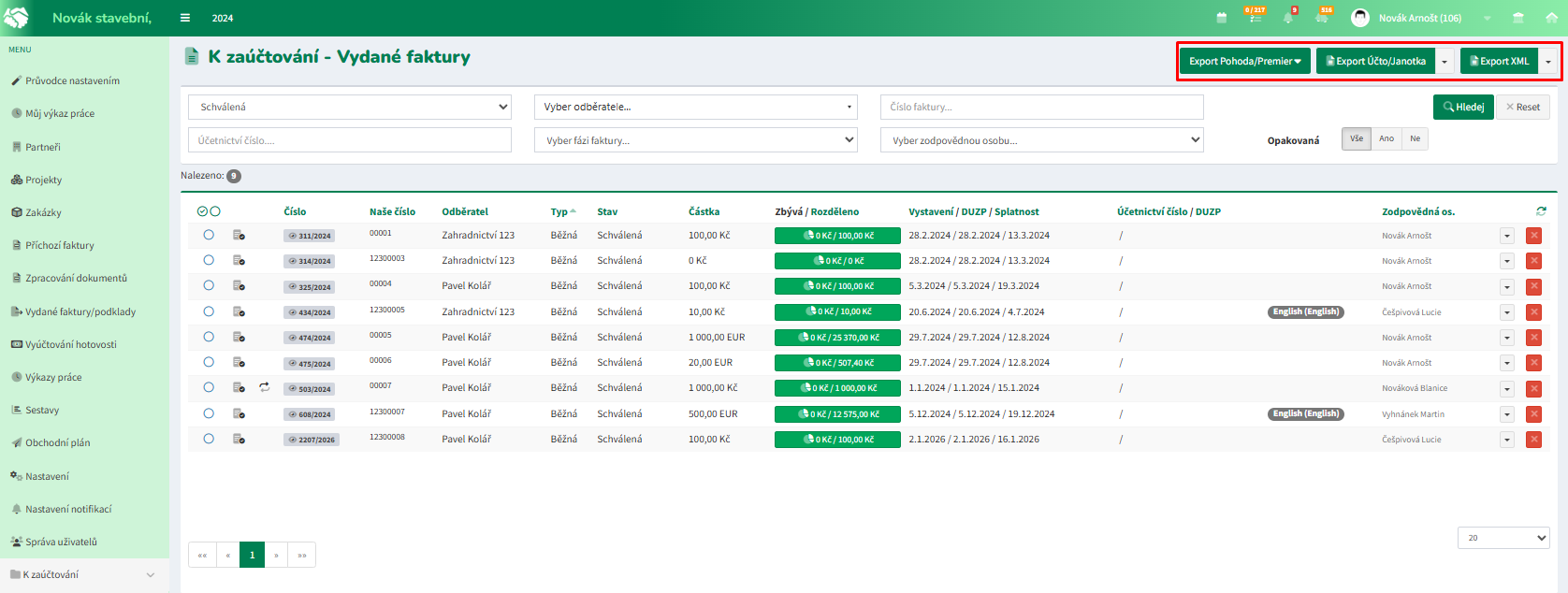Select all invoices with check-all circle
Screen dimensions: 1568x593
coord(202,211)
